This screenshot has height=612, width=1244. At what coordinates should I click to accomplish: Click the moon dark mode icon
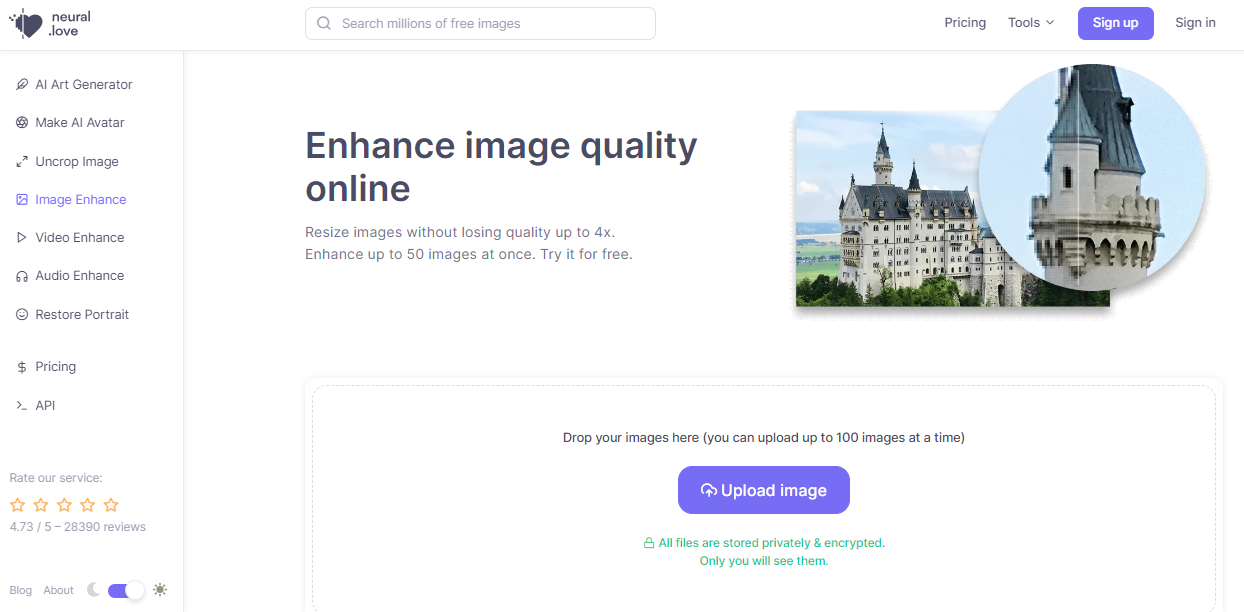pos(94,590)
